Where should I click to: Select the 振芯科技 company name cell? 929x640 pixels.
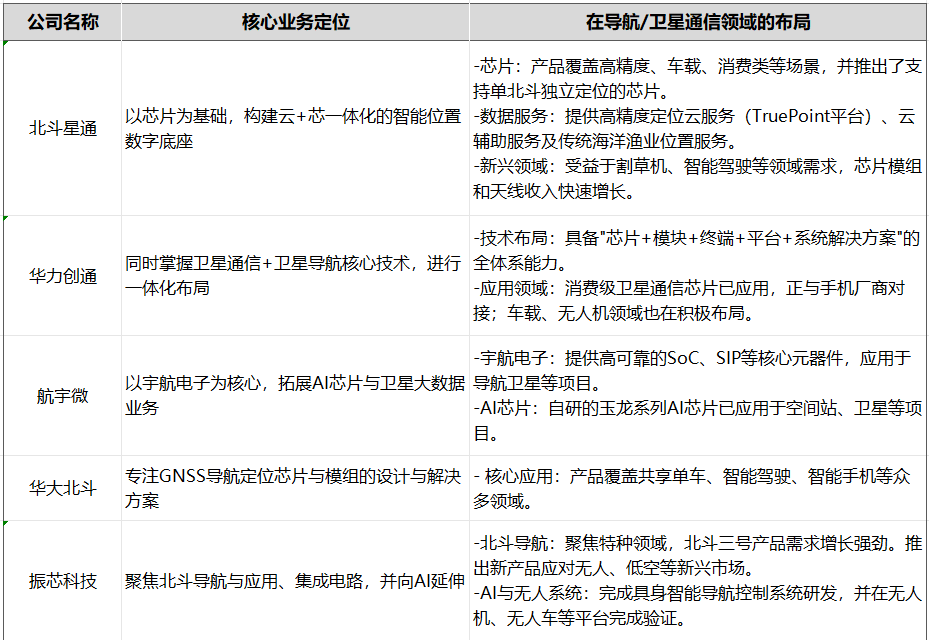[62, 581]
